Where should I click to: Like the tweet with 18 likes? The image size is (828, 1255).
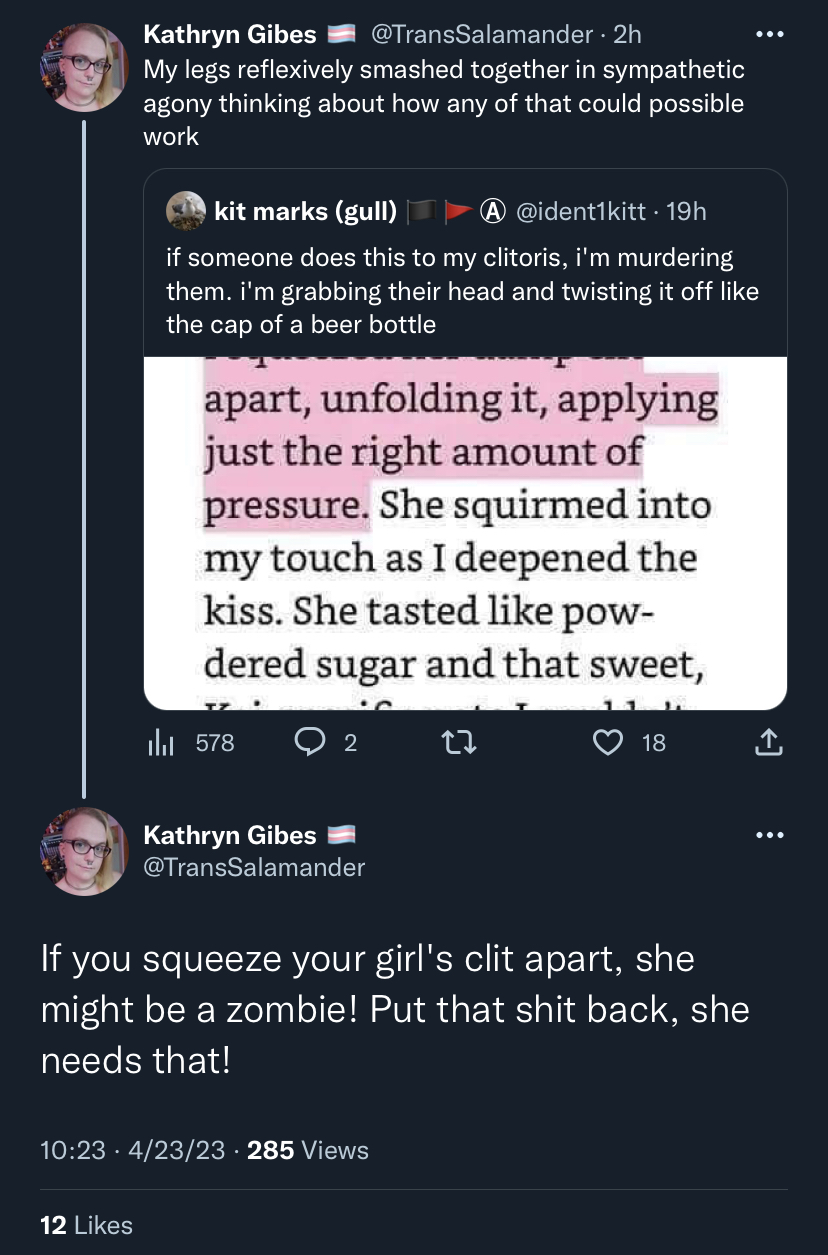tap(607, 742)
